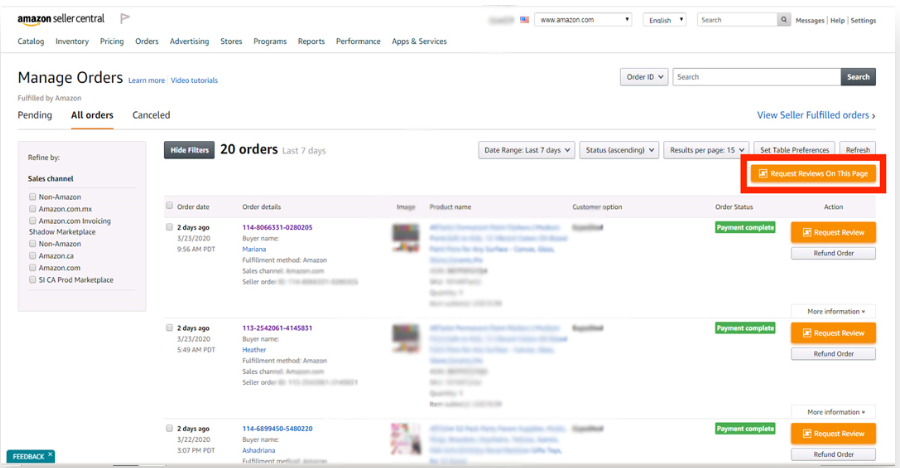Select checkbox for order 113-2542061-4145831

point(169,327)
